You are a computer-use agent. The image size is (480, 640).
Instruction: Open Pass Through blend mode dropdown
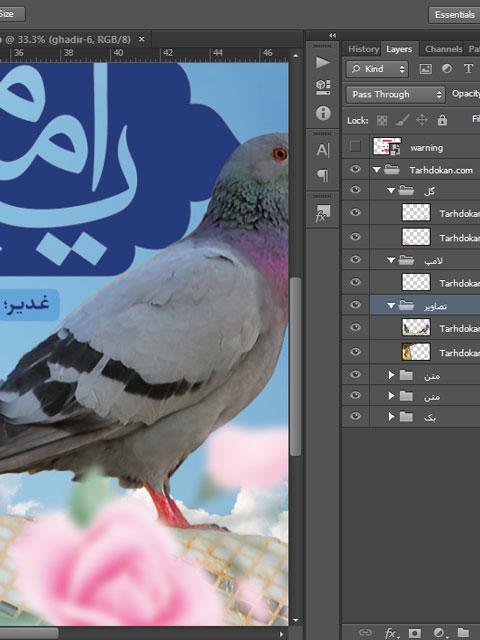(395, 95)
